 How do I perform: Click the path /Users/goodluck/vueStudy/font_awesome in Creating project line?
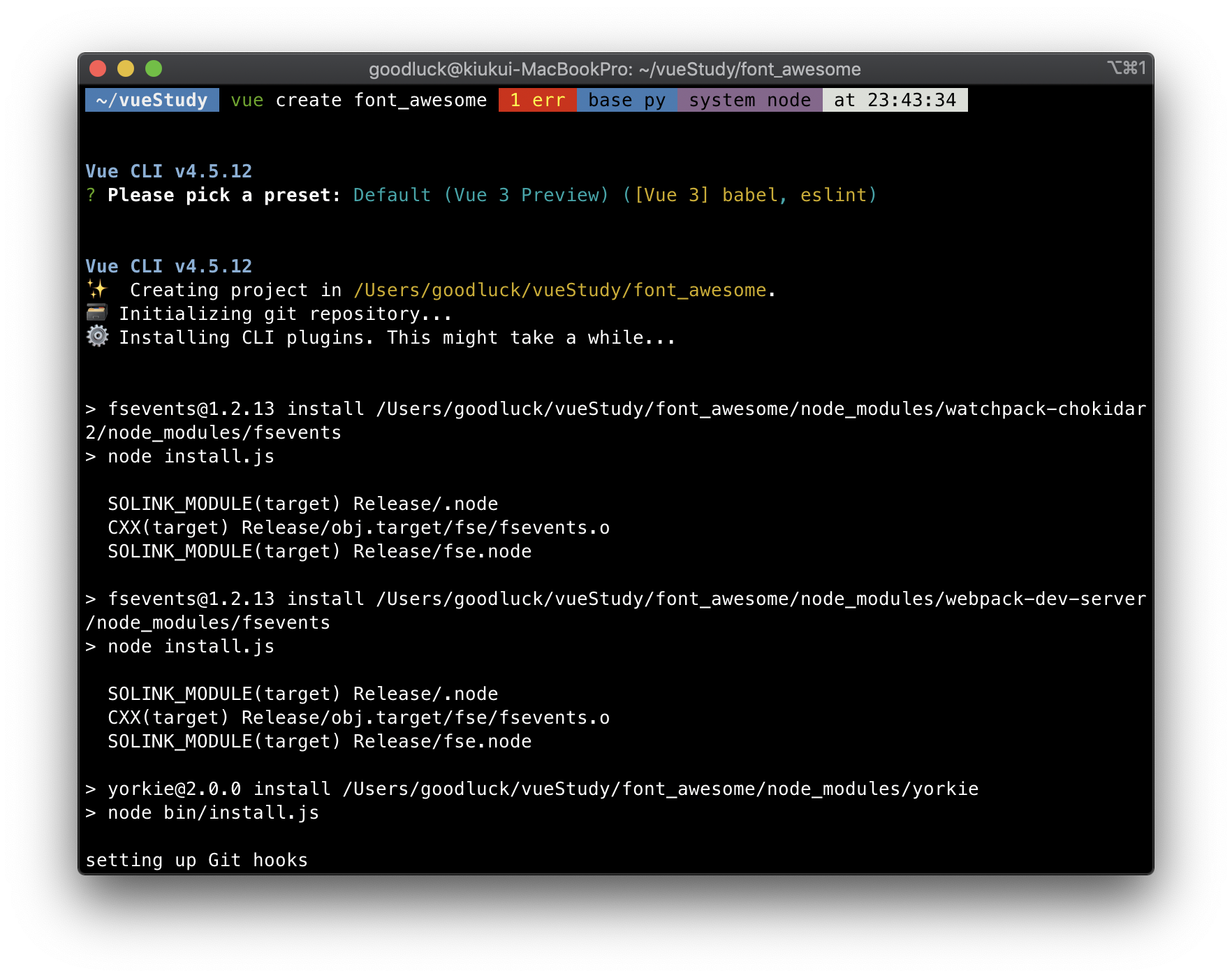(x=560, y=290)
